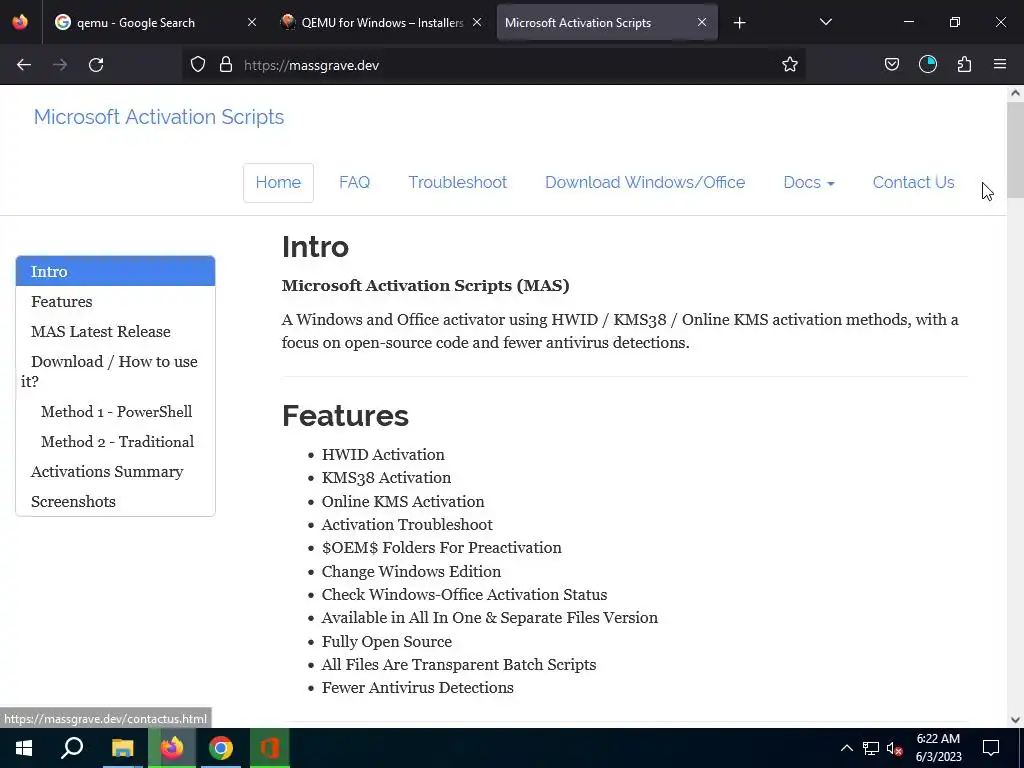Open the tracking protection shield icon
The width and height of the screenshot is (1024, 768).
(198, 65)
